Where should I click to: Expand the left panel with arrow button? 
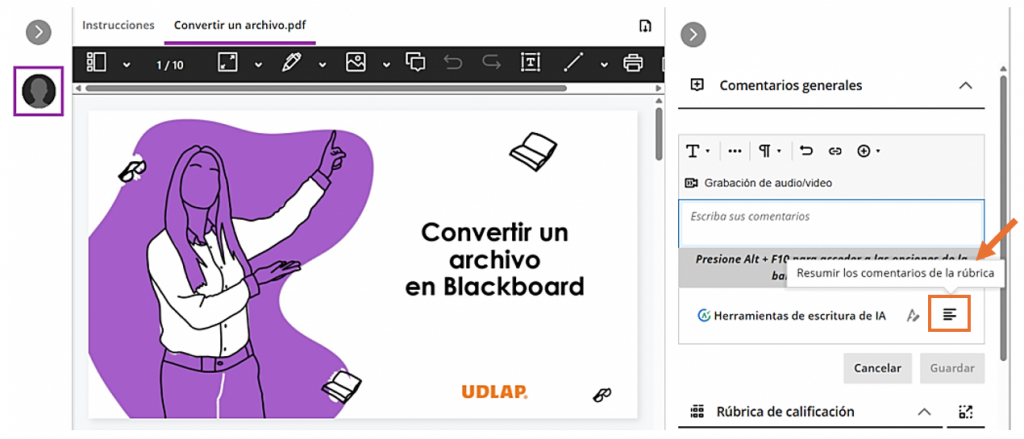[39, 32]
